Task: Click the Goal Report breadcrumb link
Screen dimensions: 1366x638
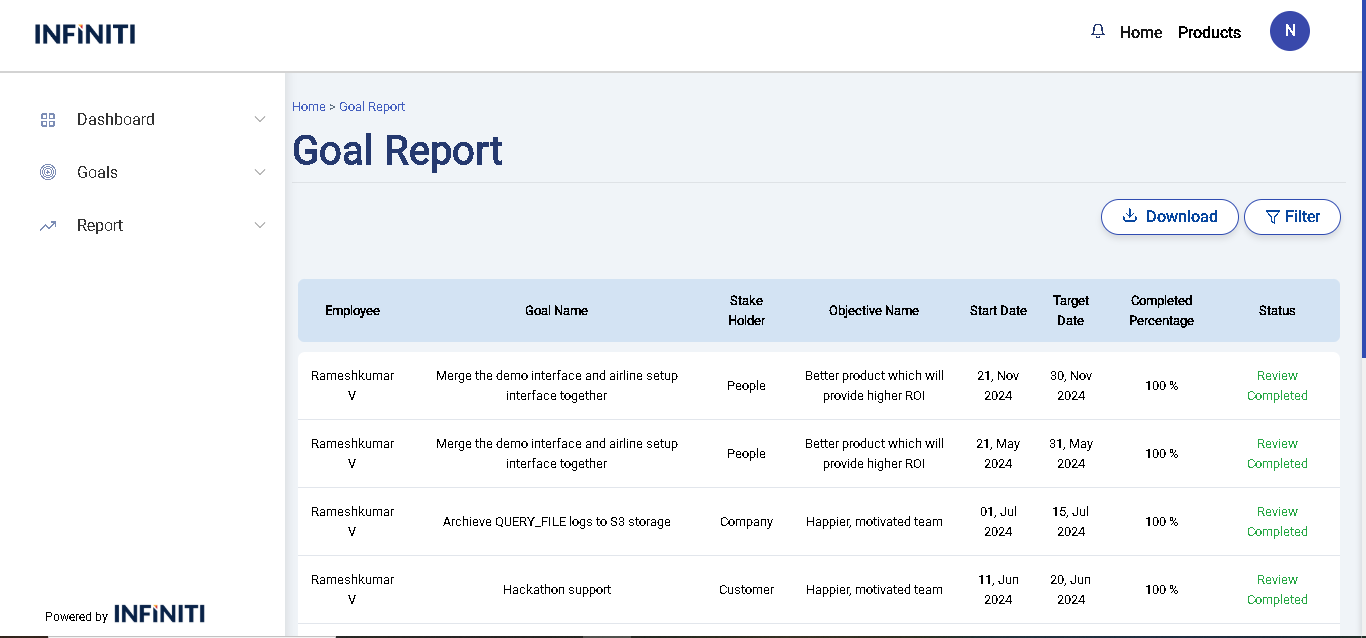Action: 372,107
